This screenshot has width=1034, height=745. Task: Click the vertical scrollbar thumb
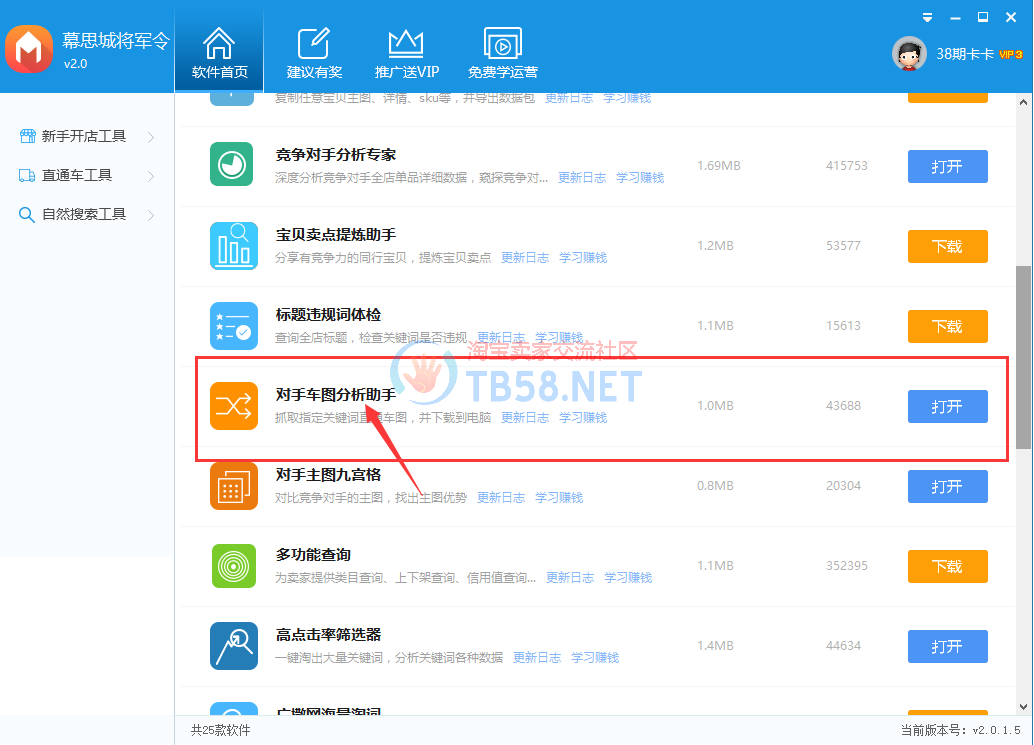coord(1023,355)
